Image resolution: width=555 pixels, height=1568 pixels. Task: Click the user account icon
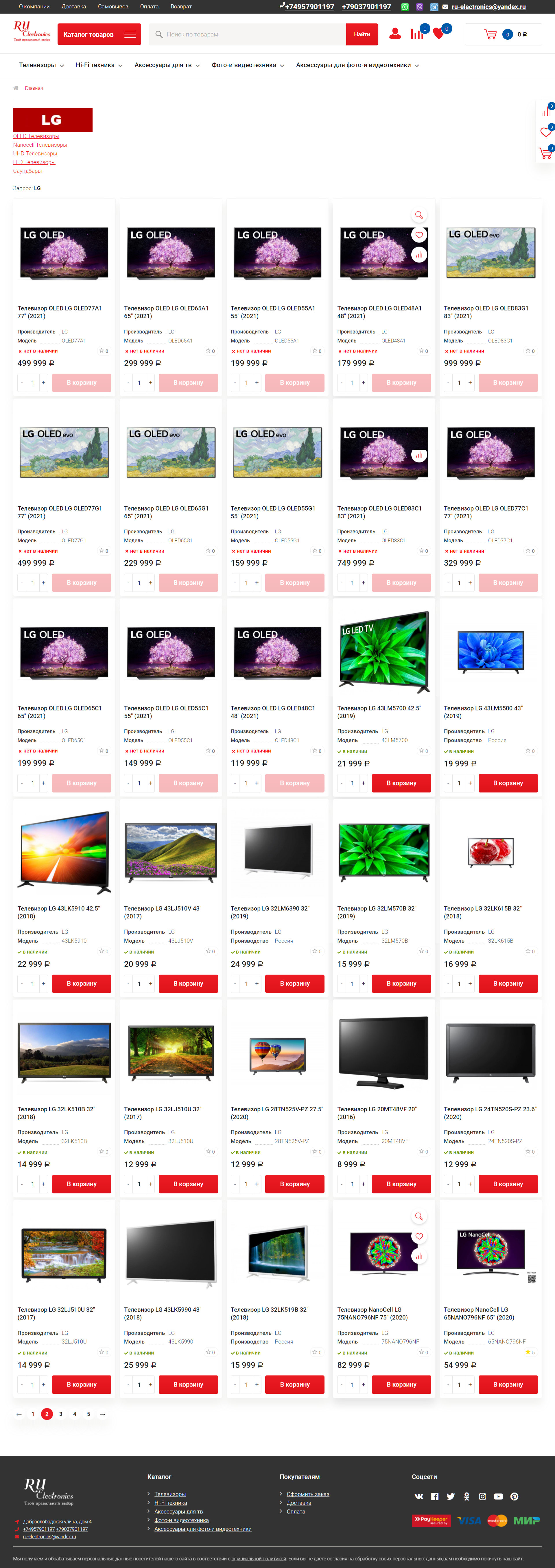pyautogui.click(x=395, y=34)
